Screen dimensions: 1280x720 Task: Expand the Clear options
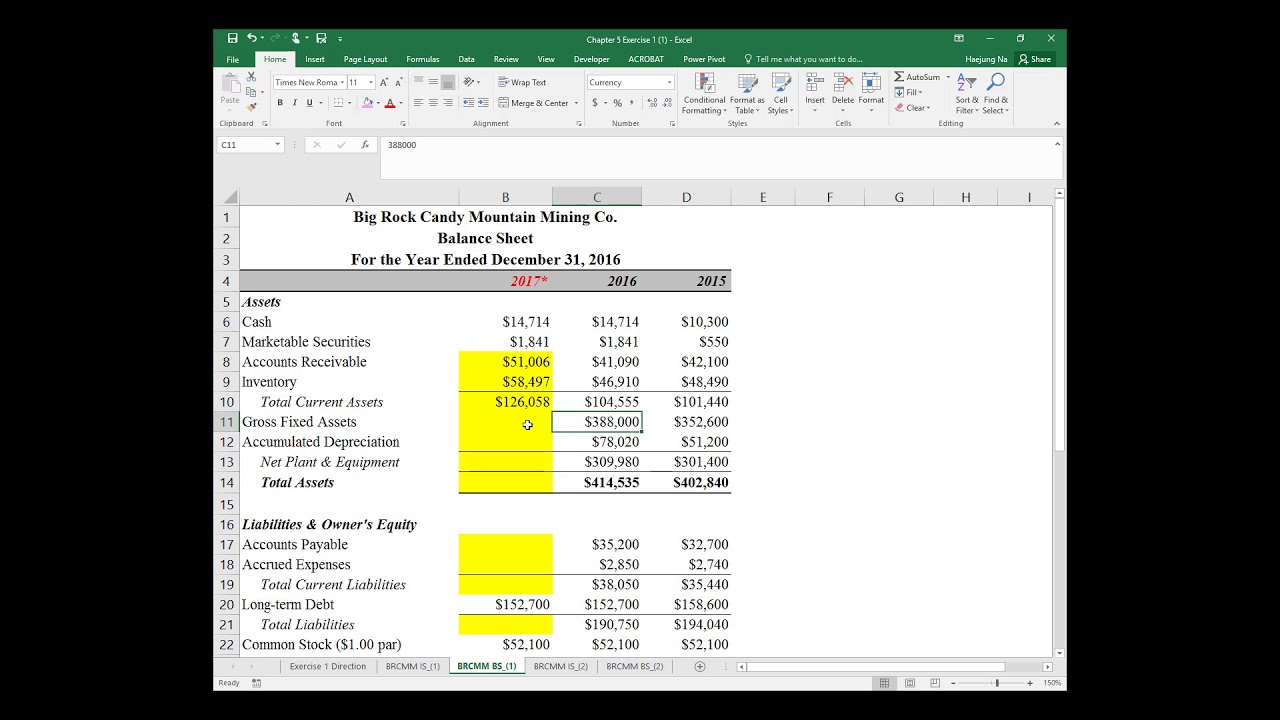pyautogui.click(x=913, y=108)
